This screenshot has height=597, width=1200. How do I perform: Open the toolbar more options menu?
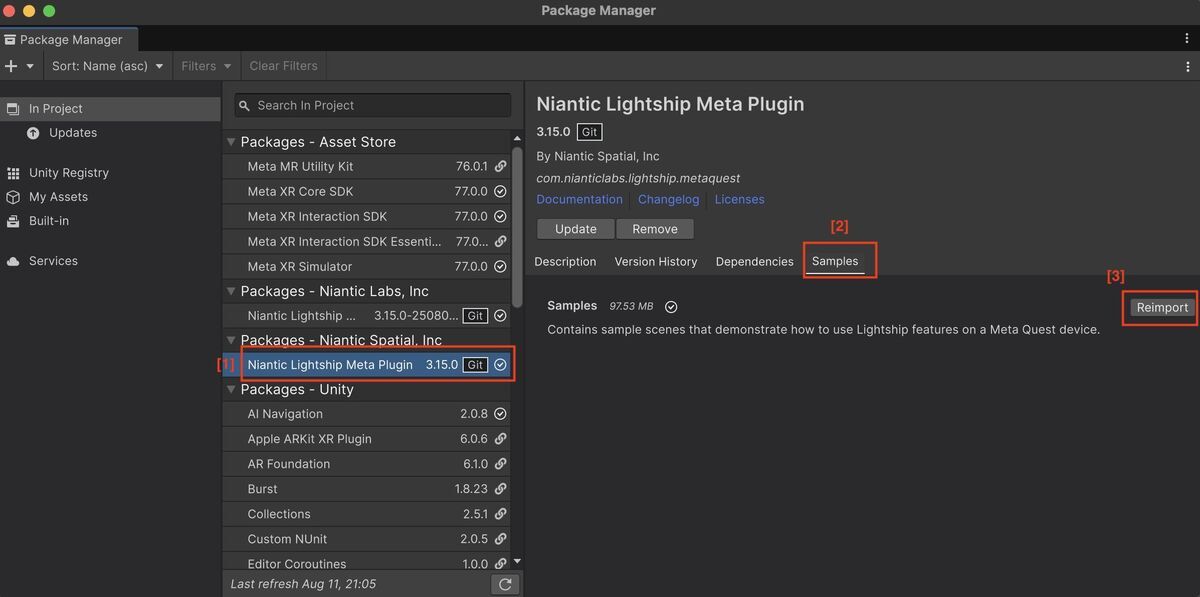coord(1187,66)
